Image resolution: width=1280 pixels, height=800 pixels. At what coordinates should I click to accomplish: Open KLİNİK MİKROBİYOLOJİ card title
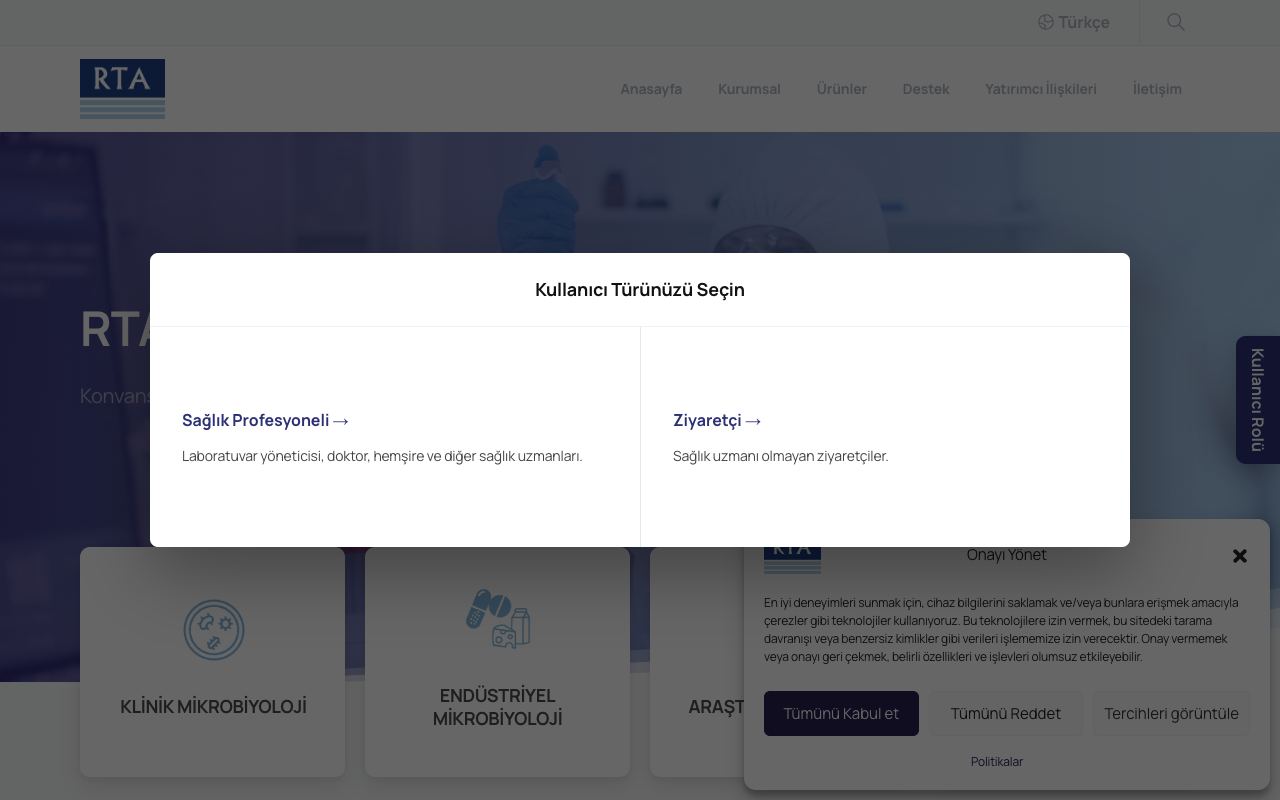[x=213, y=707]
